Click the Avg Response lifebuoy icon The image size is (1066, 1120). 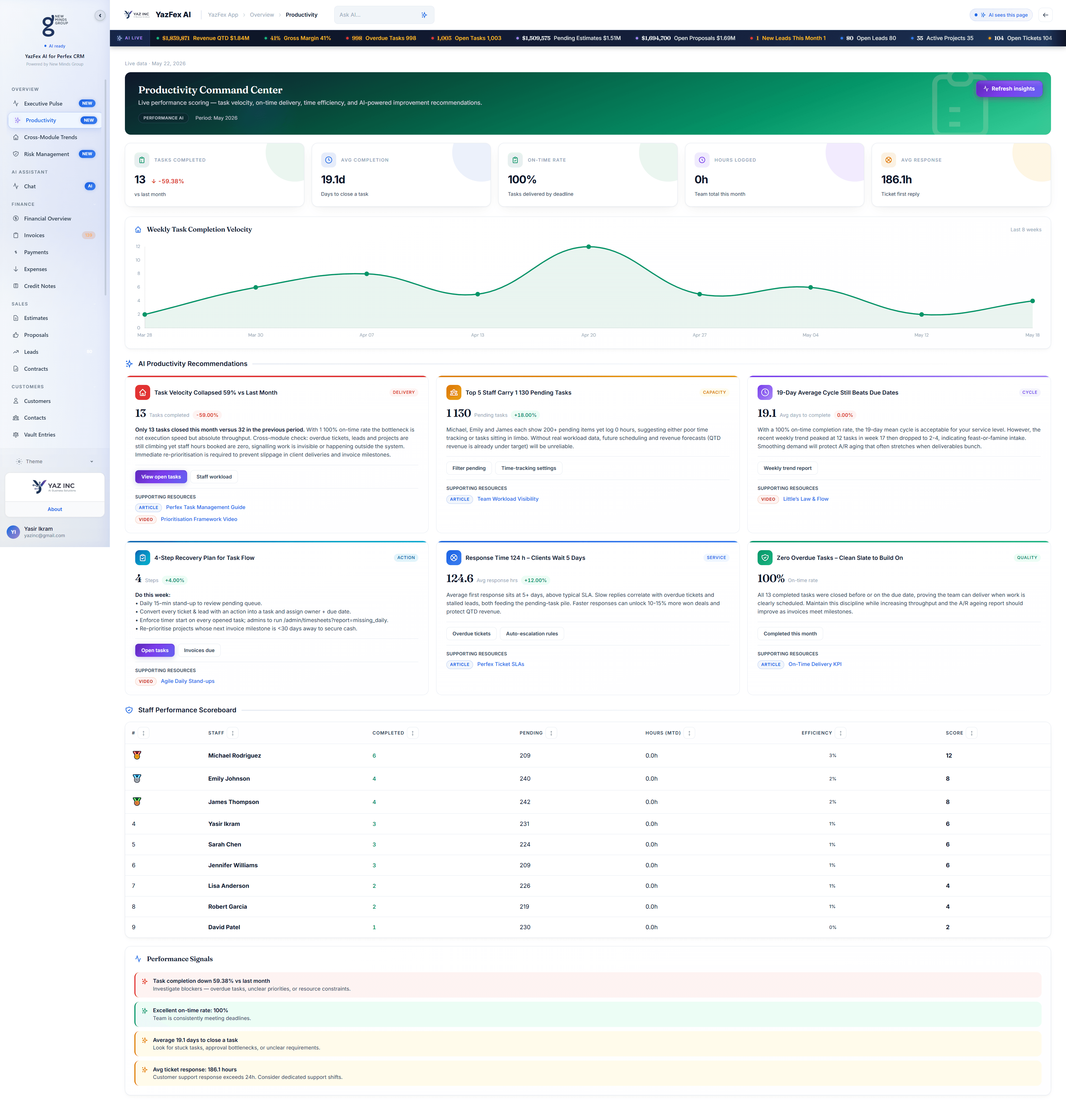pos(888,160)
